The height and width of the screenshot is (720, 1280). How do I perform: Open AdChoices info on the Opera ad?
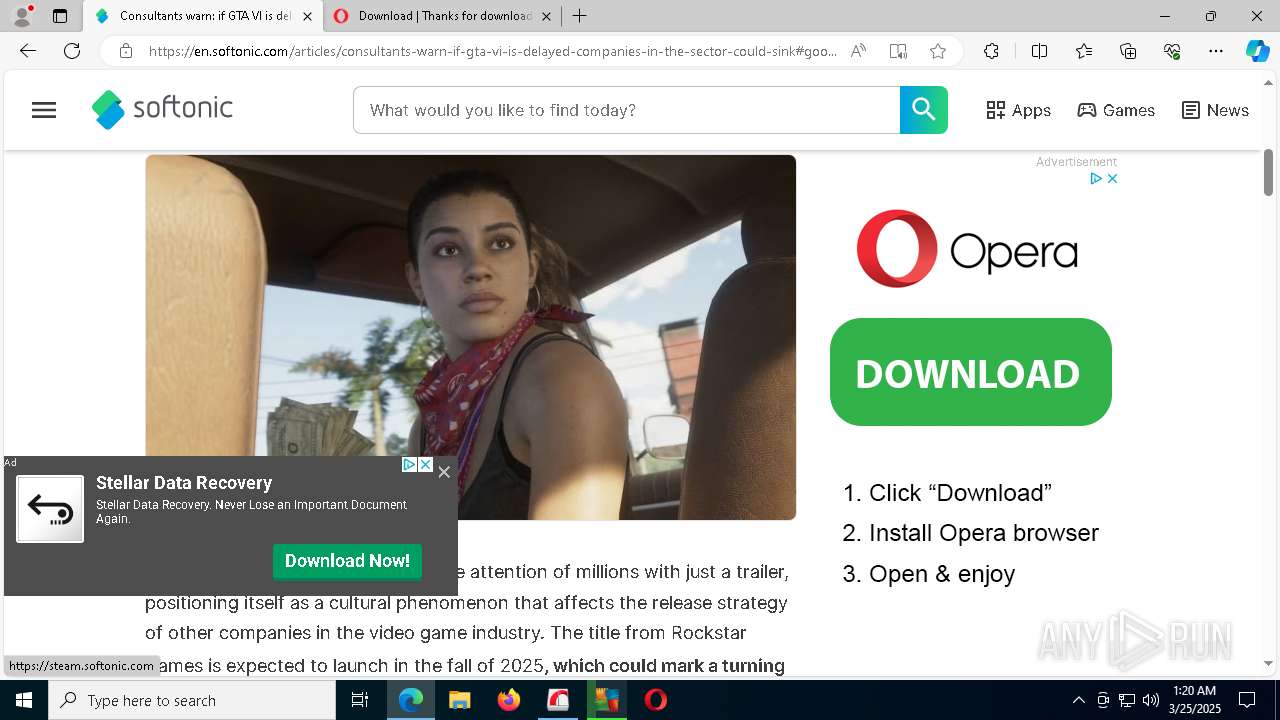(1096, 178)
